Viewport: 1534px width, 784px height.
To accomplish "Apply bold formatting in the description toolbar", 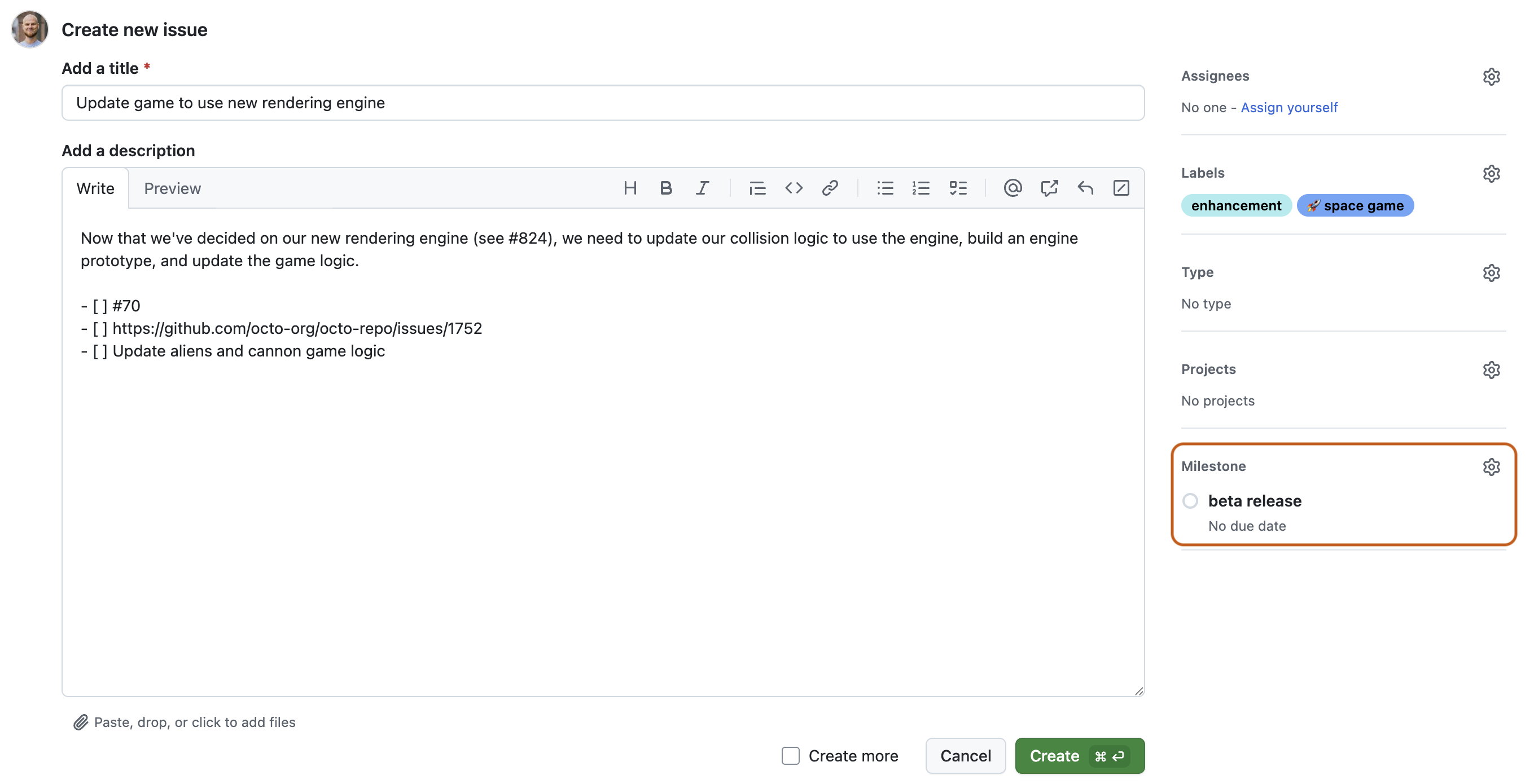I will [666, 188].
